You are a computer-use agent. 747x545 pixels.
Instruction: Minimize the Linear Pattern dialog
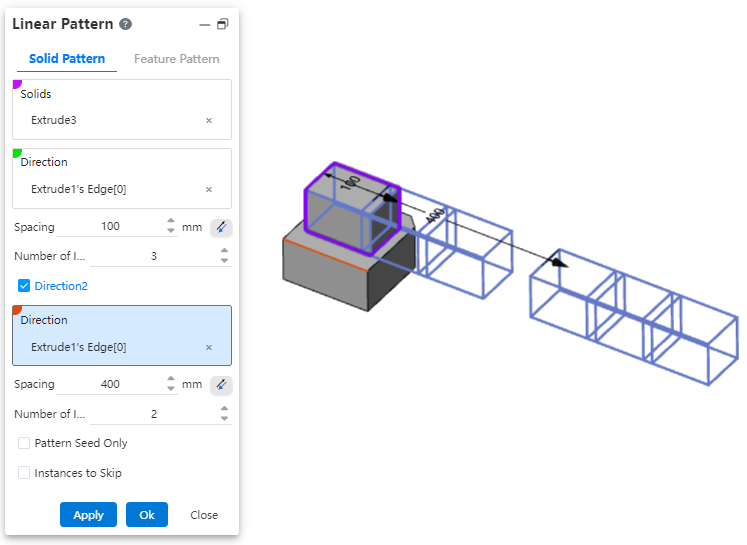205,24
